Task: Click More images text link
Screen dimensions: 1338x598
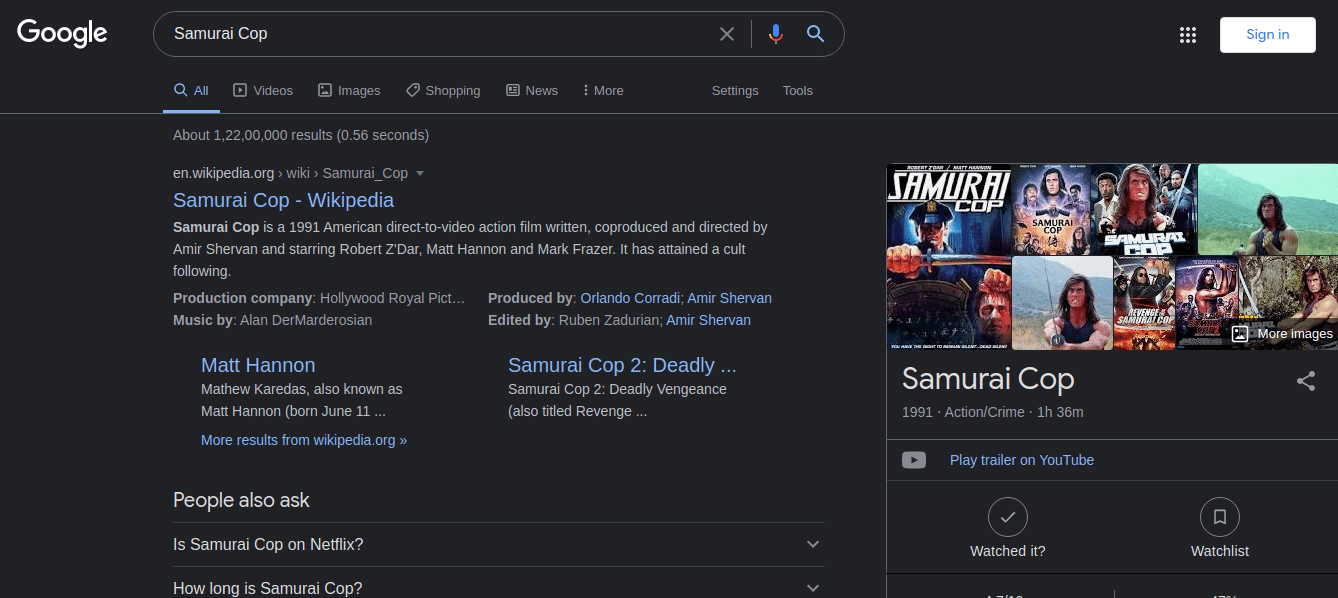Action: click(x=1295, y=334)
